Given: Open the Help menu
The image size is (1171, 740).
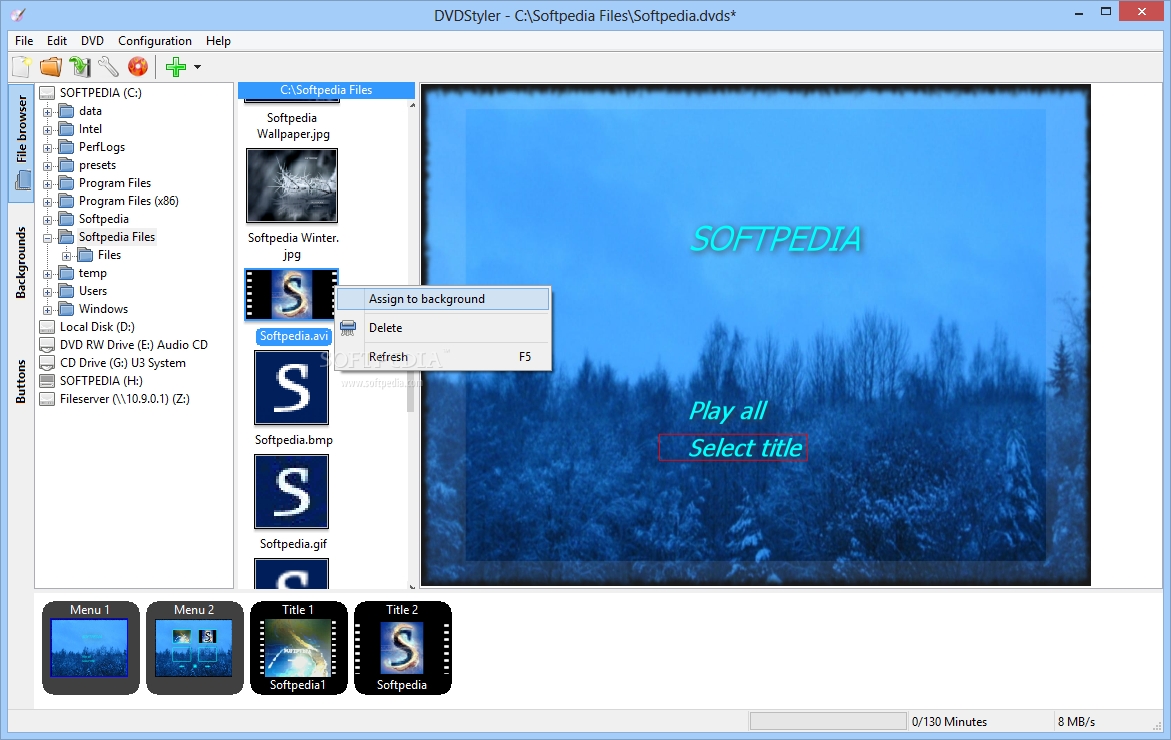Looking at the screenshot, I should pos(218,40).
